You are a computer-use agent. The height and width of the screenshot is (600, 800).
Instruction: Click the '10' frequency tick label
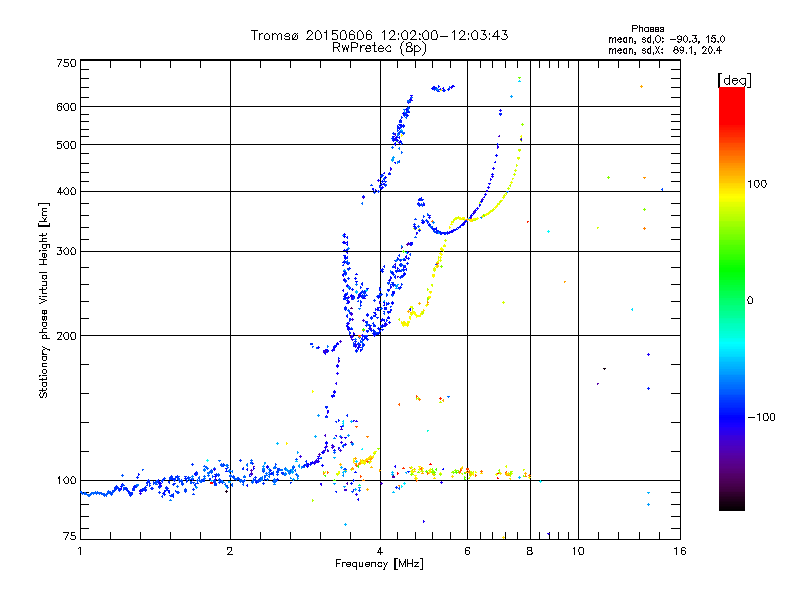pyautogui.click(x=578, y=551)
